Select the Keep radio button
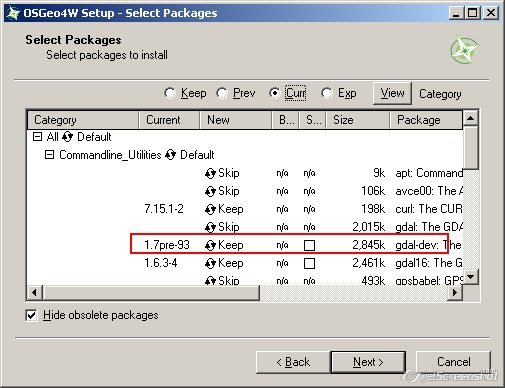Screen dimensions: 505x388 click(170, 93)
